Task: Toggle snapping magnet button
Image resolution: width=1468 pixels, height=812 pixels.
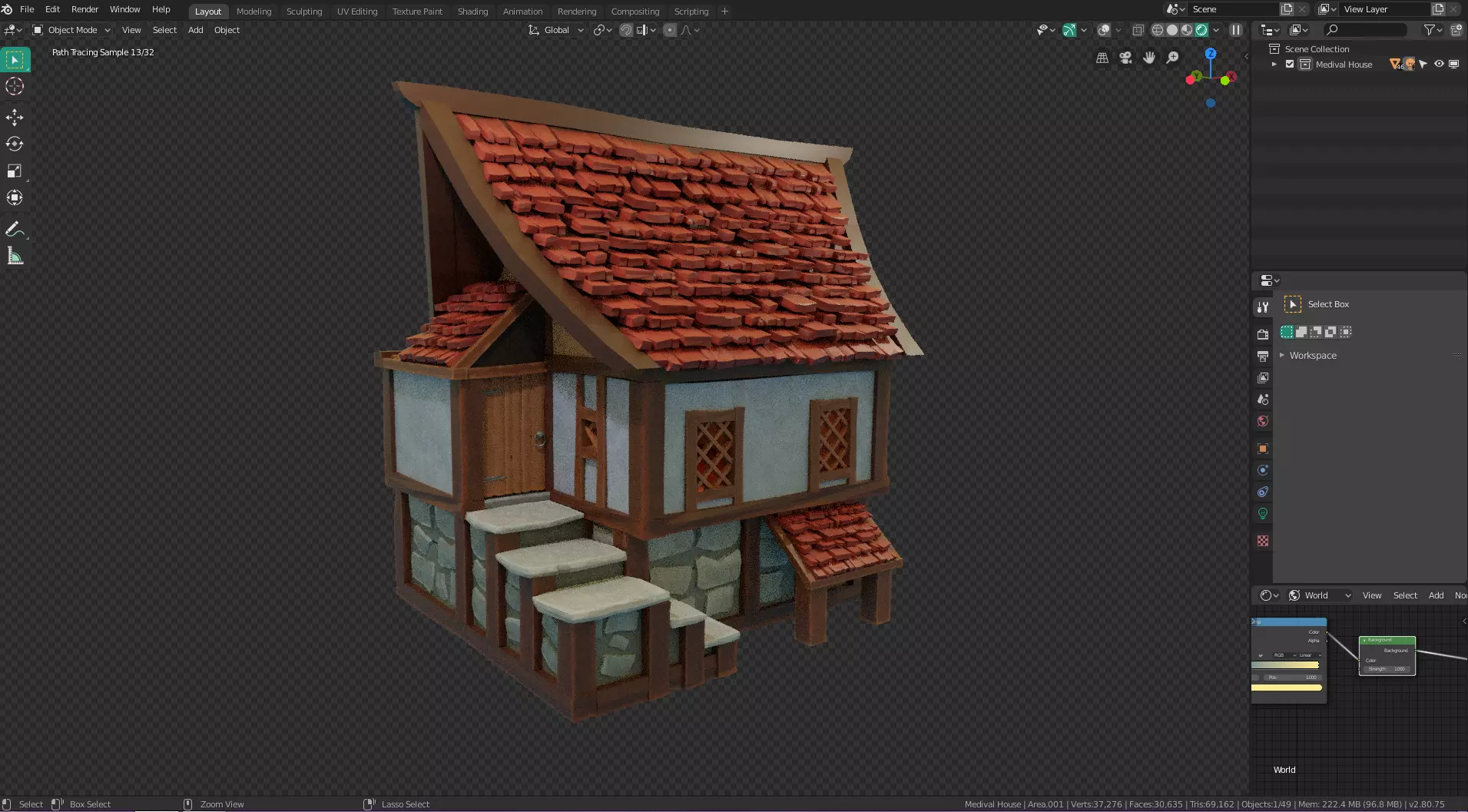Action: tap(626, 30)
